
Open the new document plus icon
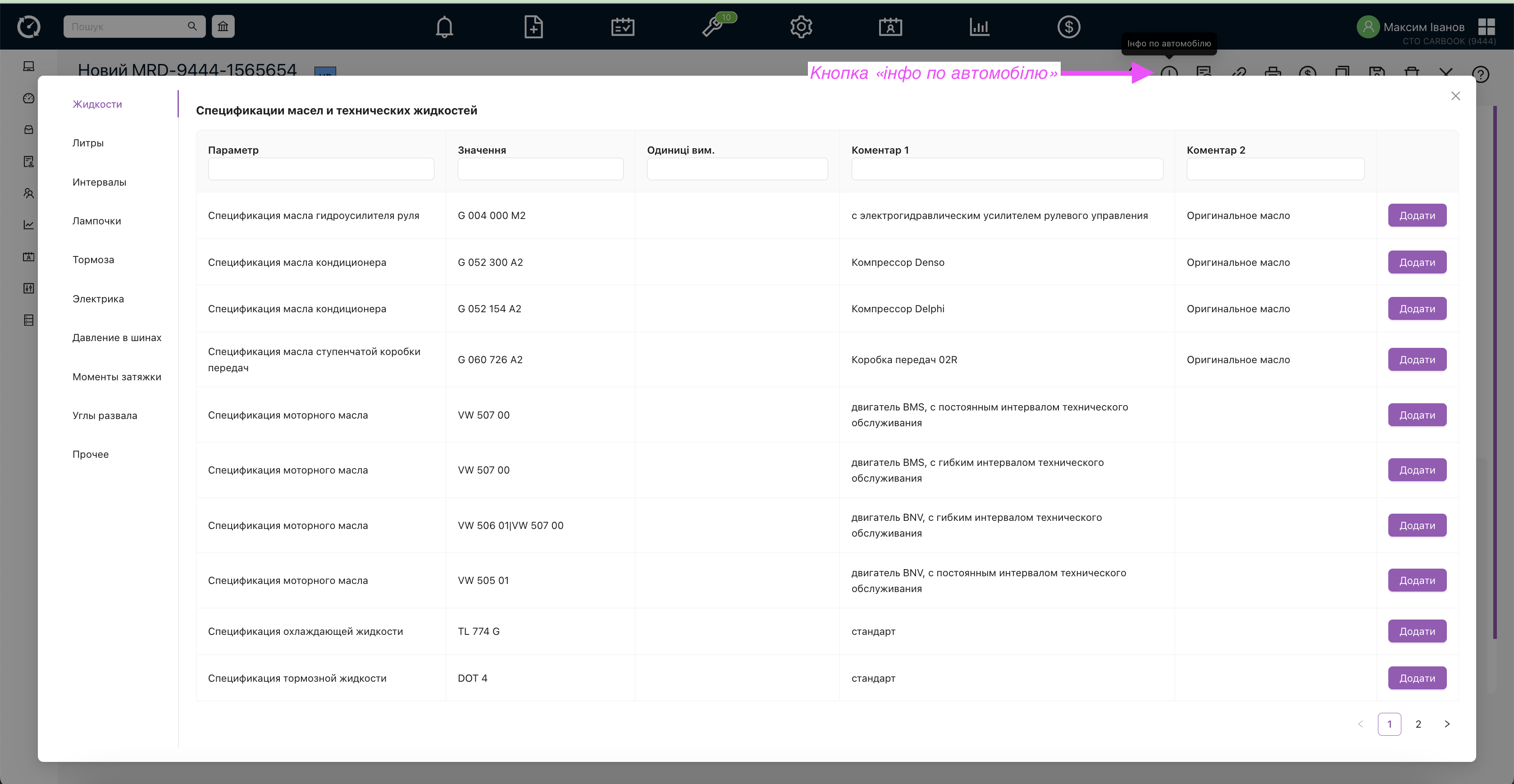coord(533,27)
